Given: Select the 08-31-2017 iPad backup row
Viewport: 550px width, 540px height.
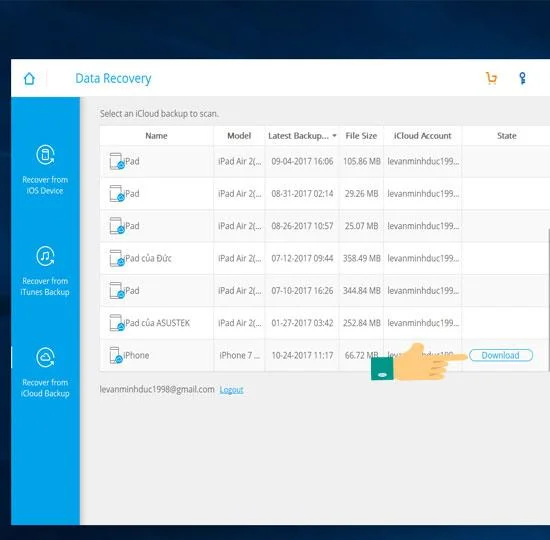Looking at the screenshot, I should (323, 194).
